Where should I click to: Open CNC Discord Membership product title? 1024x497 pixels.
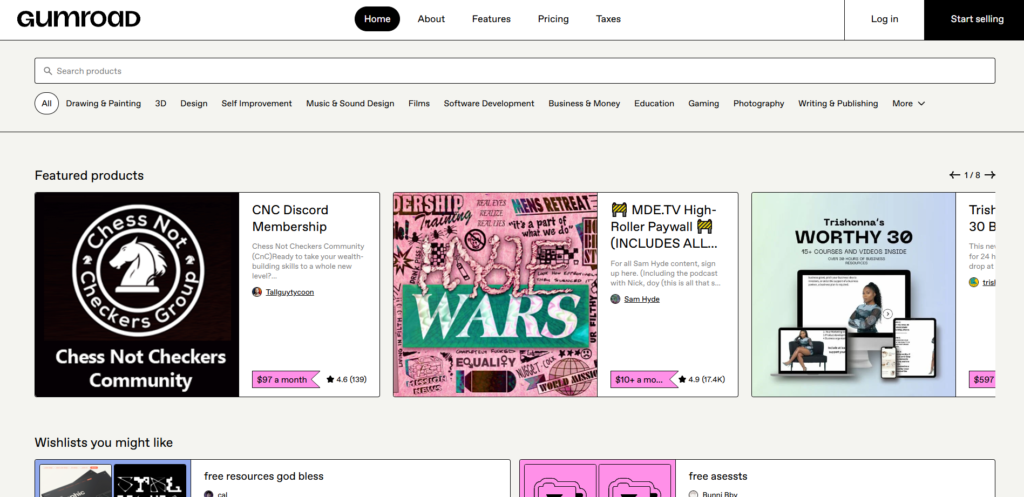[290, 218]
